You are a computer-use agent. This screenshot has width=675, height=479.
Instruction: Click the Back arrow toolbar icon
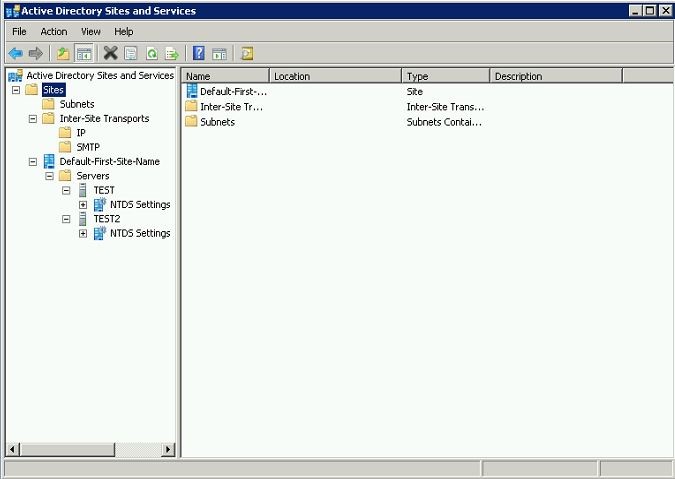[15, 53]
